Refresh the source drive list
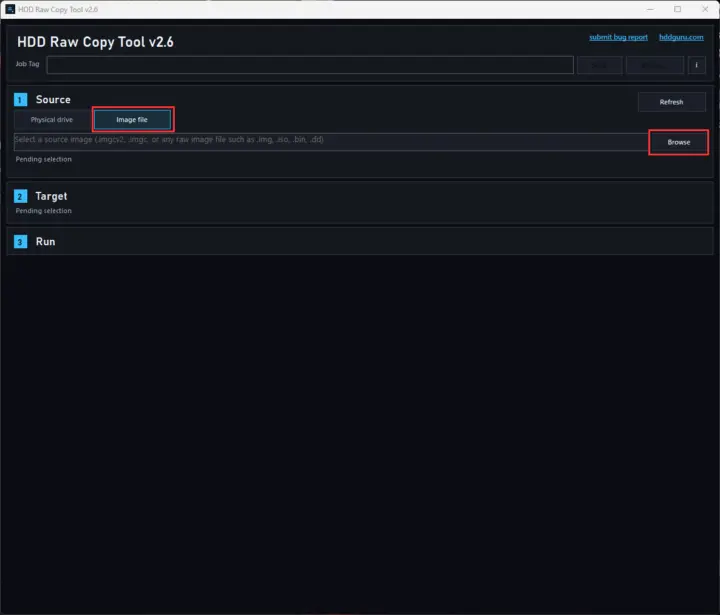Viewport: 720px width, 615px height. (671, 102)
